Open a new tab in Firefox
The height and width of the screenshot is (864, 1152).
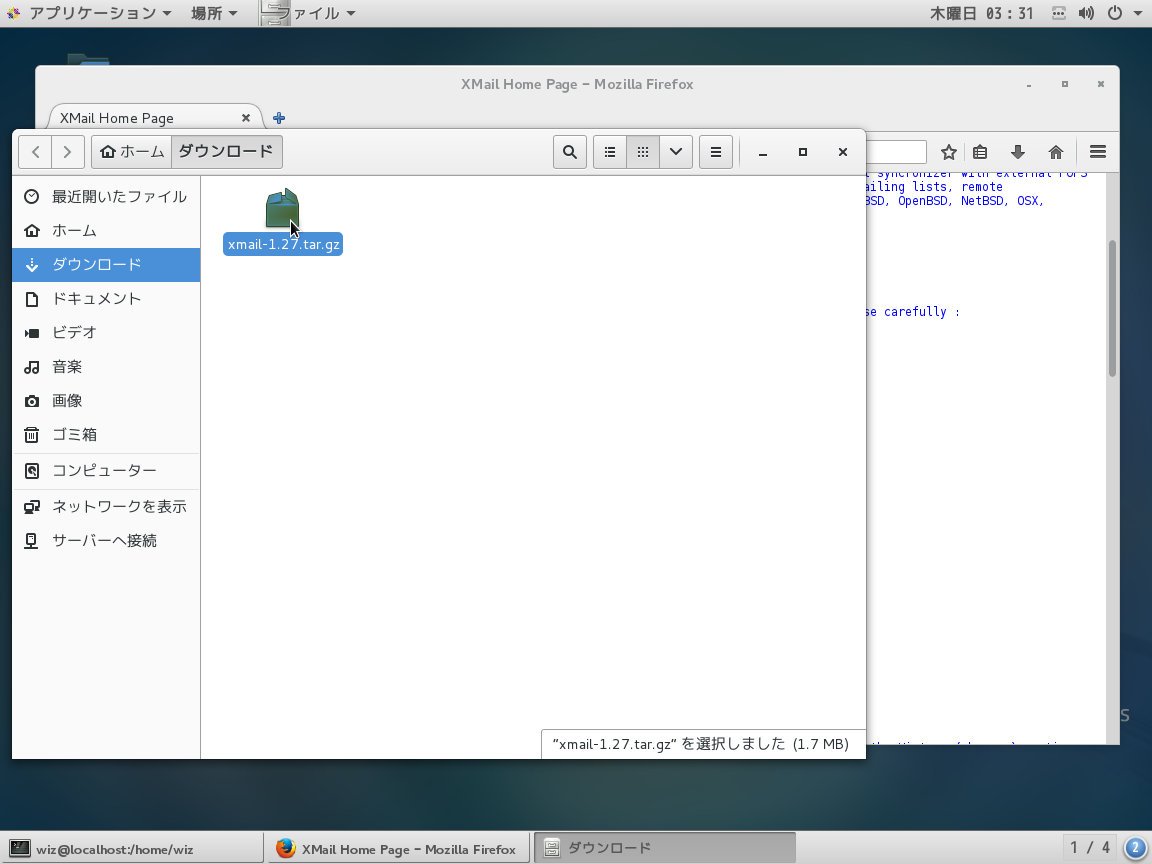pyautogui.click(x=278, y=118)
